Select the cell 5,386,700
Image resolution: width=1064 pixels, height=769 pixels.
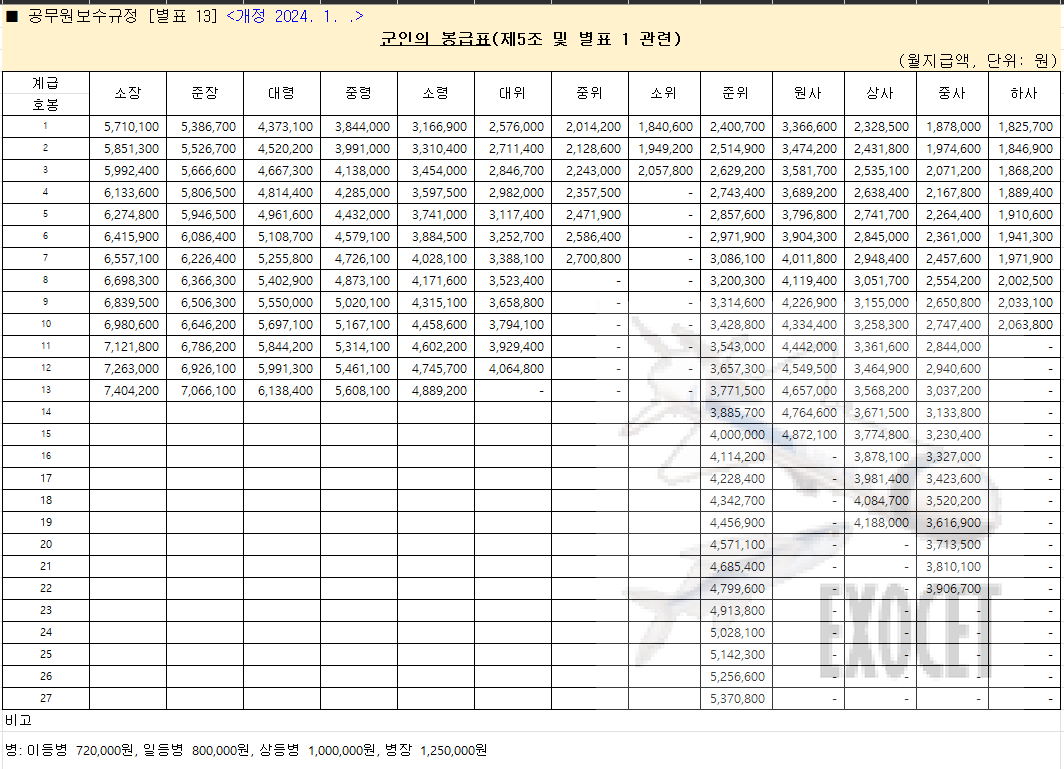tap(205, 127)
